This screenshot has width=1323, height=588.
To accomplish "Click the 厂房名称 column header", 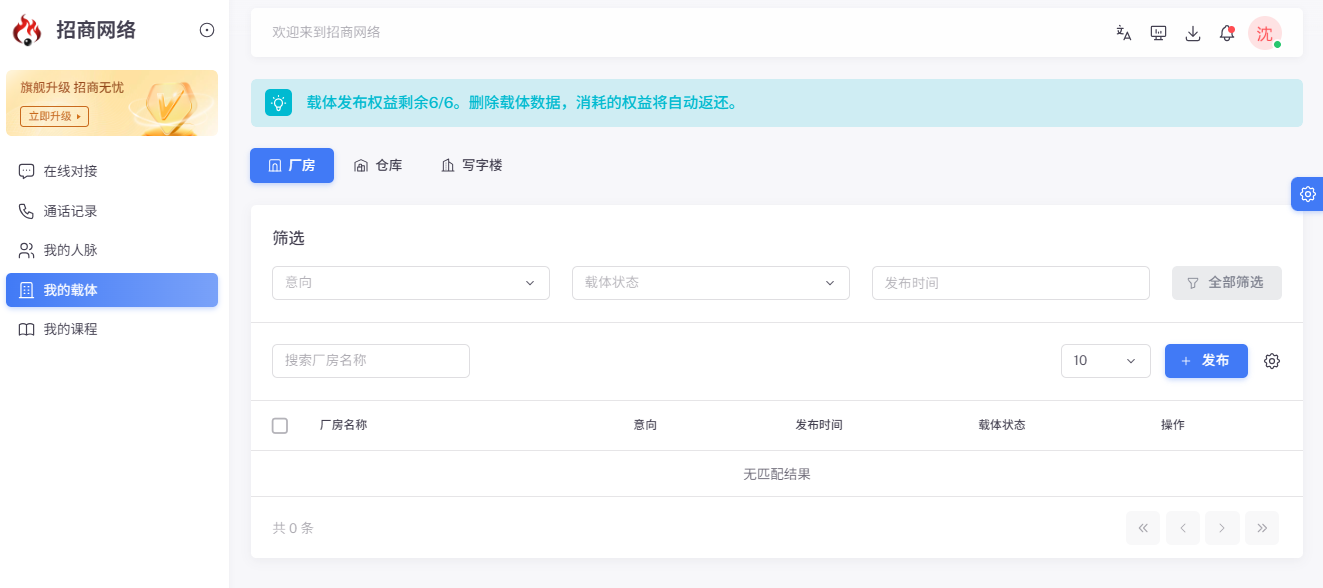I will (x=343, y=425).
